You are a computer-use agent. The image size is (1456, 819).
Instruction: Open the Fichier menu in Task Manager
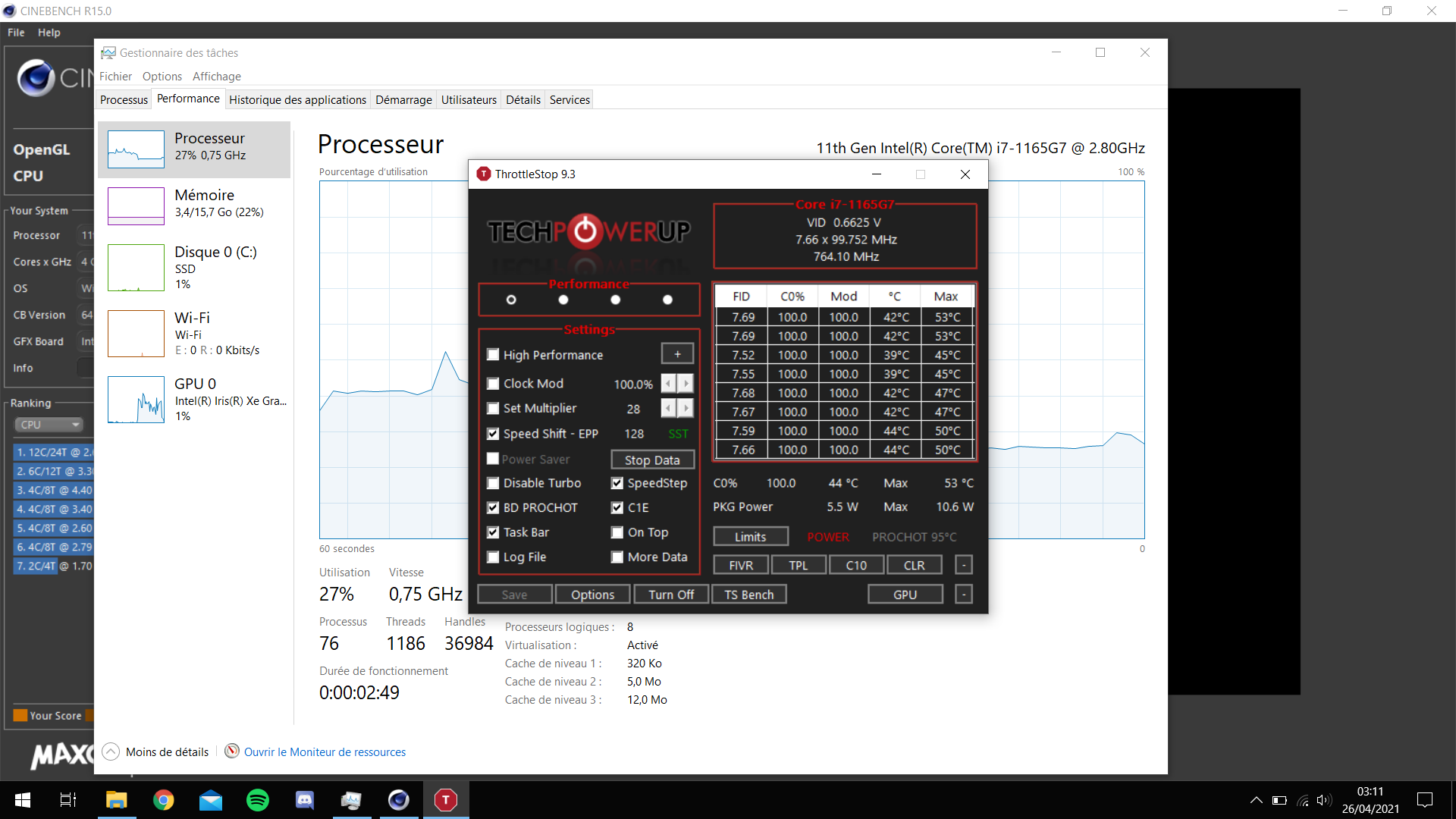coord(115,76)
